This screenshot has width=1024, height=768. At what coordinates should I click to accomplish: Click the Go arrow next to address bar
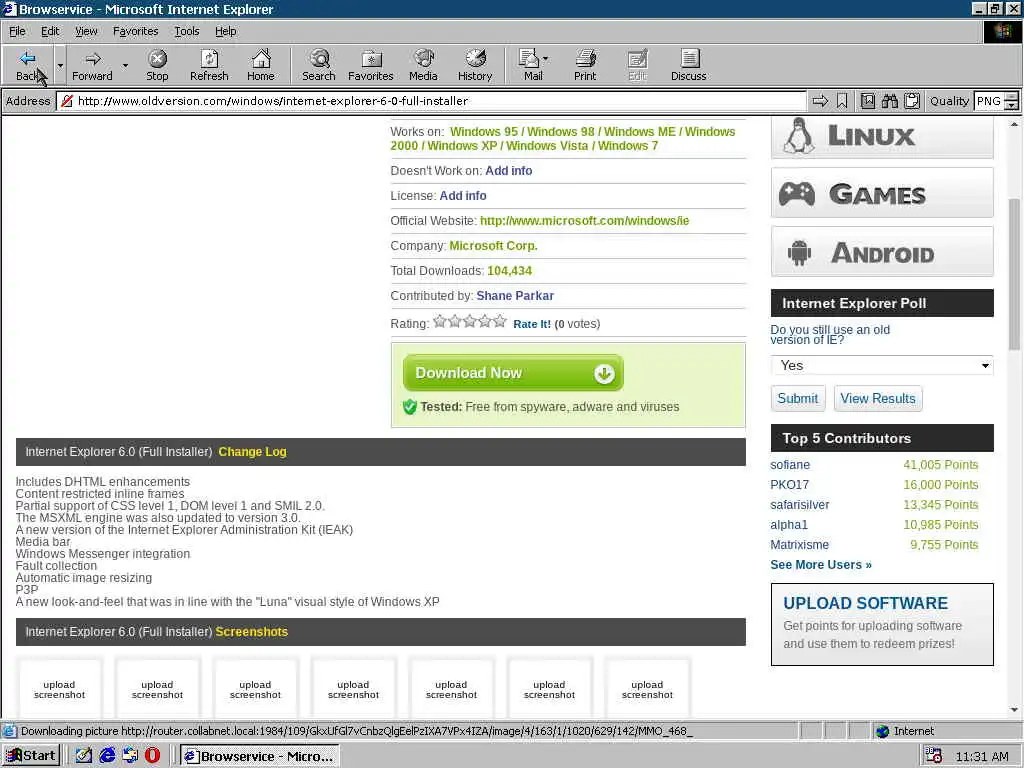tap(820, 101)
